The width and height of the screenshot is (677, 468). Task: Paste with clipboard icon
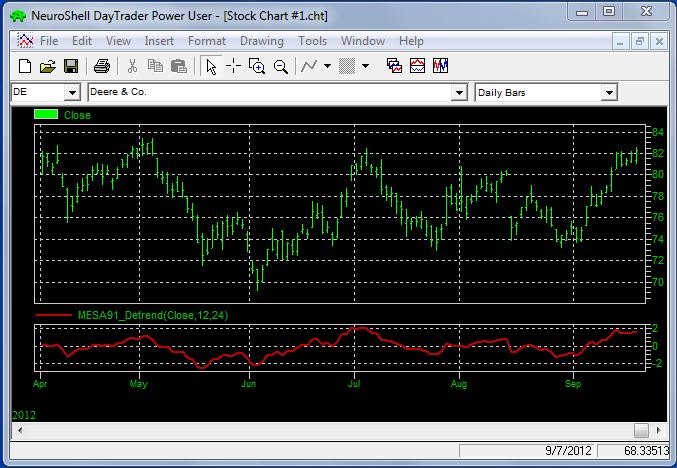pyautogui.click(x=179, y=66)
